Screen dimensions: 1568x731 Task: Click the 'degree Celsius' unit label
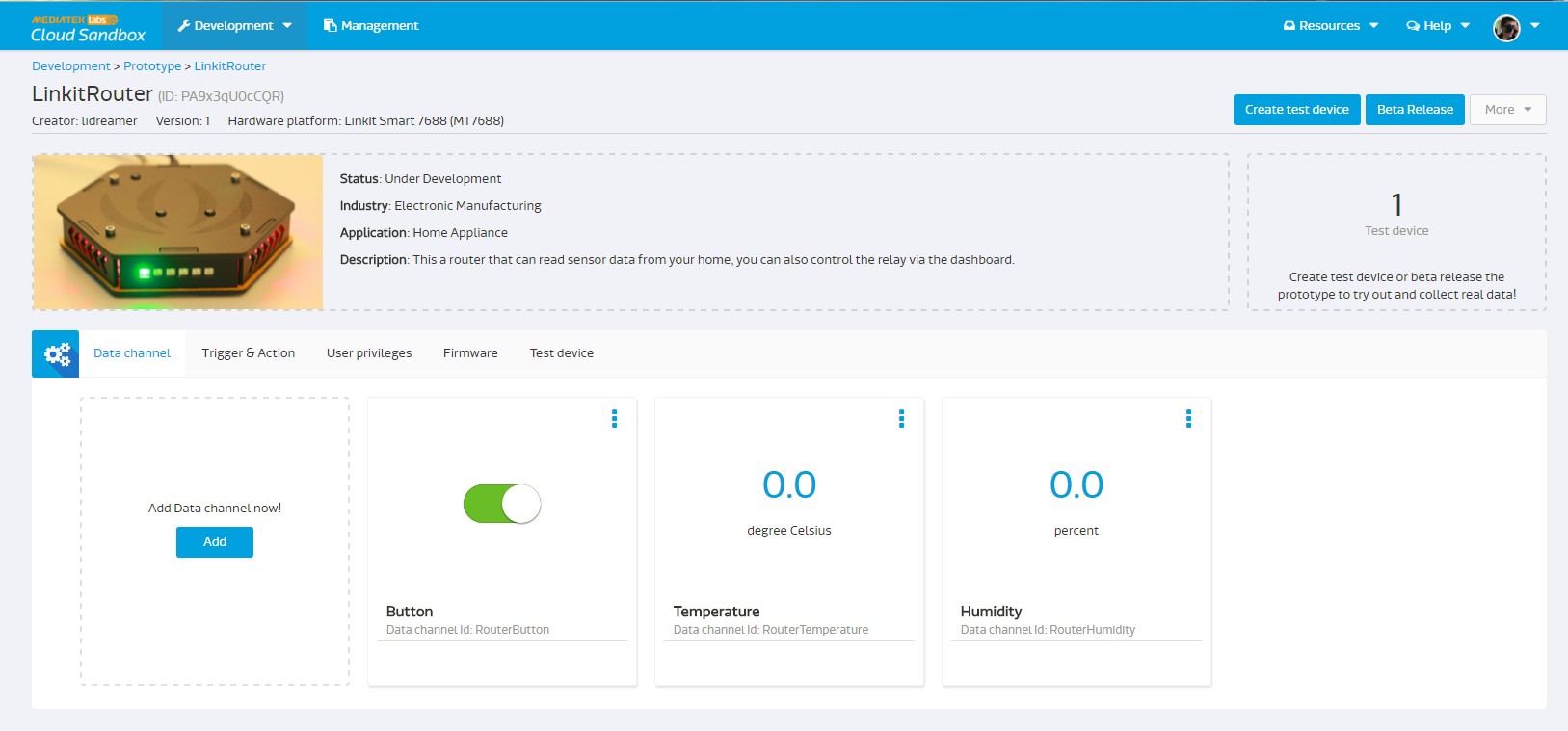789,531
